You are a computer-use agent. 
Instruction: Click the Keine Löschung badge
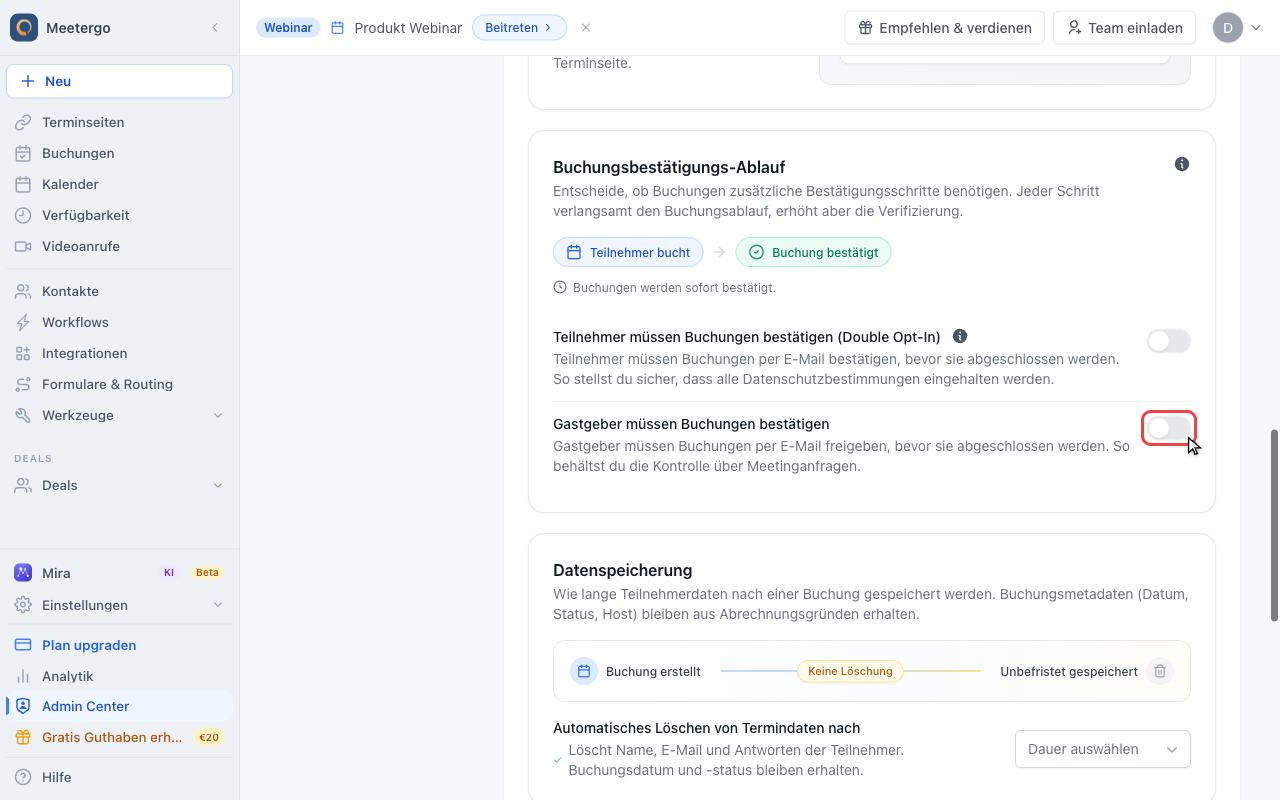pyautogui.click(x=850, y=671)
